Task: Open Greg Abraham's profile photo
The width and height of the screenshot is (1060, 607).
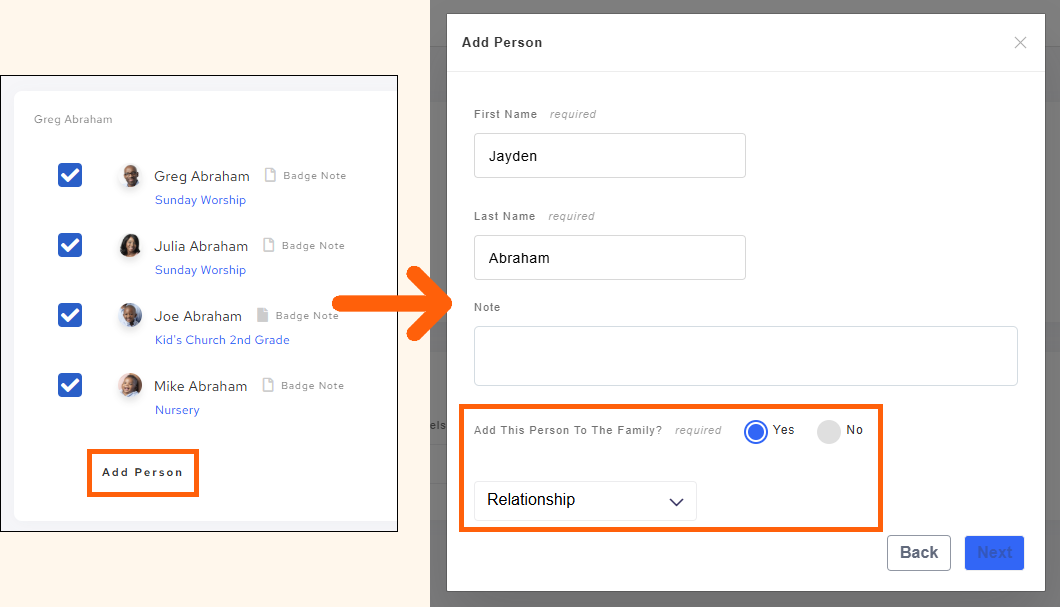Action: [x=129, y=175]
